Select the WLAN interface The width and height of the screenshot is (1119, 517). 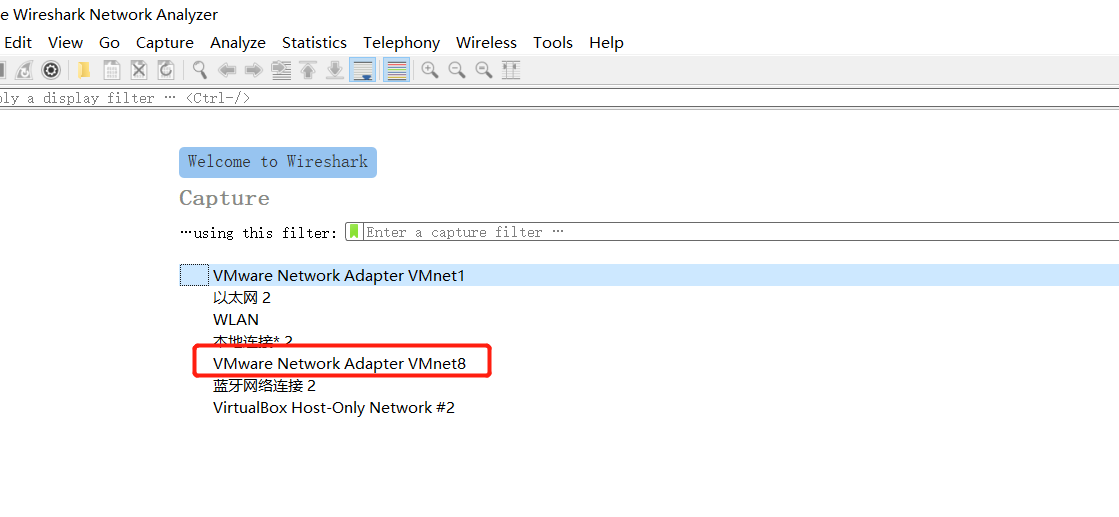click(236, 319)
